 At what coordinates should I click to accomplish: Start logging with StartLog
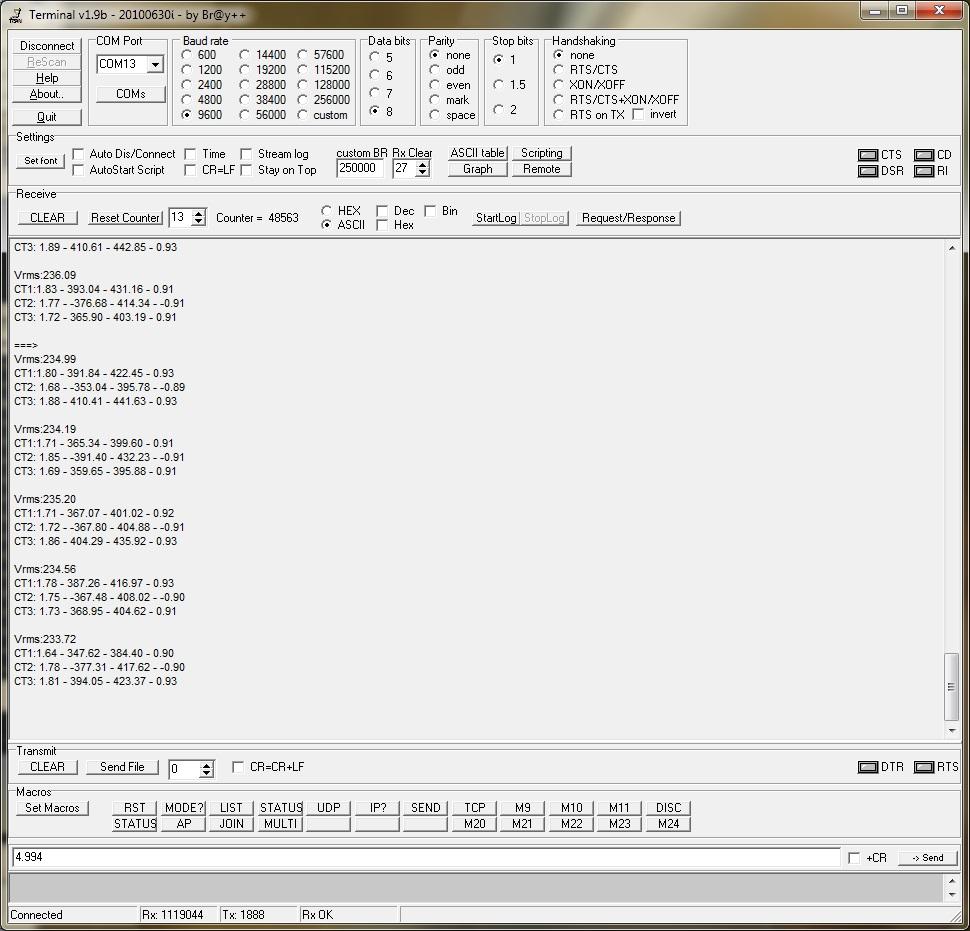point(496,218)
